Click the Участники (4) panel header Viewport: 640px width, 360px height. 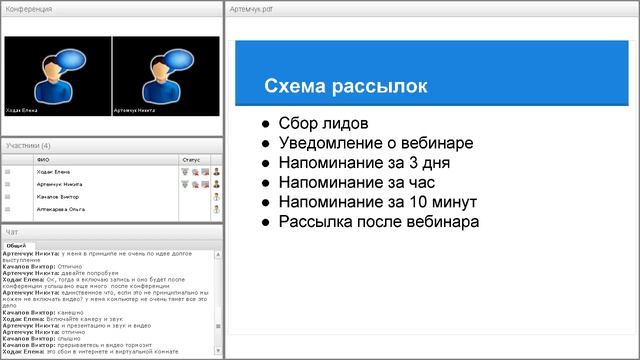pos(112,146)
